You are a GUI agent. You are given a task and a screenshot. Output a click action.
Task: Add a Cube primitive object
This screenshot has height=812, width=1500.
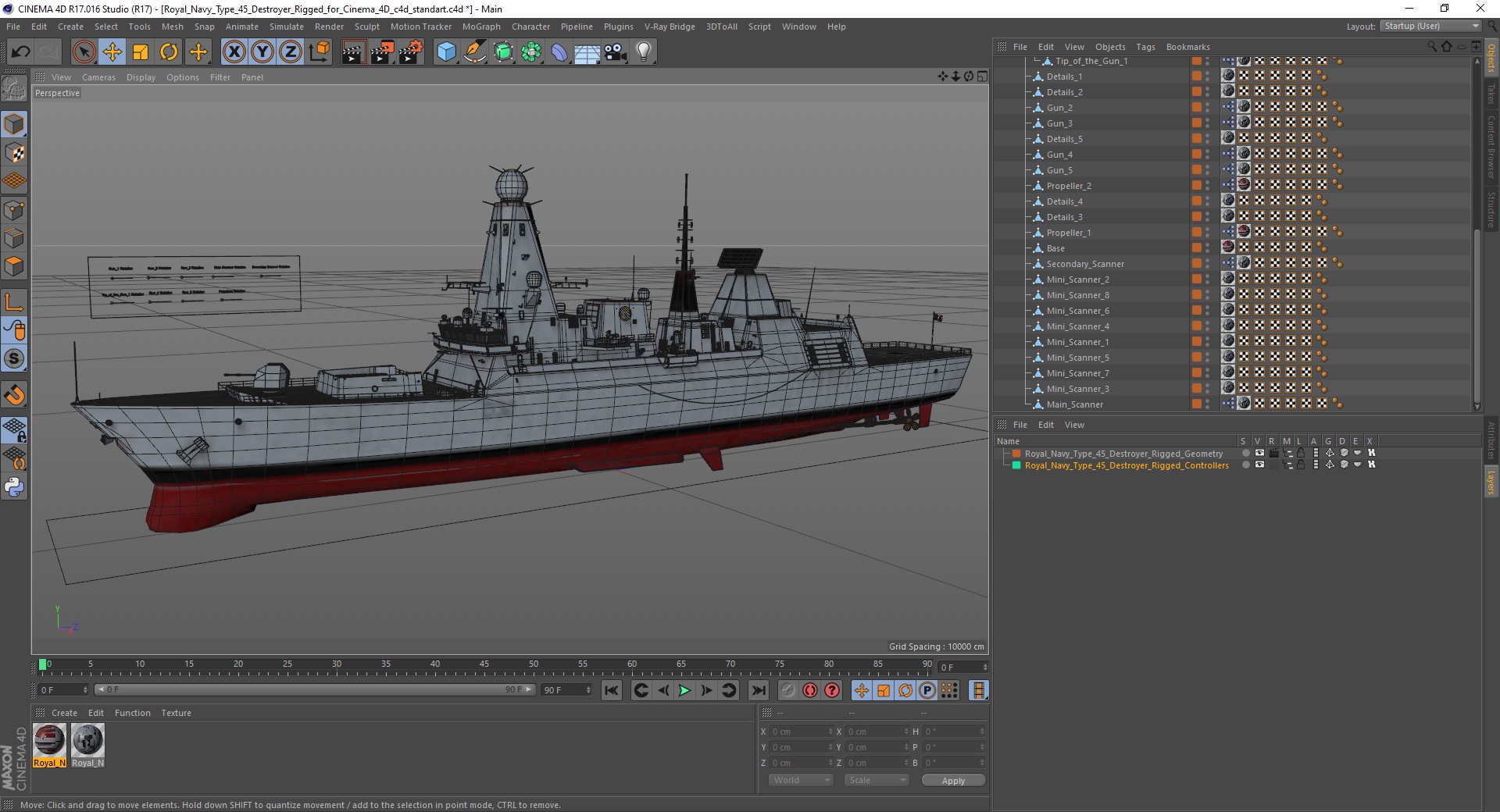coord(446,52)
